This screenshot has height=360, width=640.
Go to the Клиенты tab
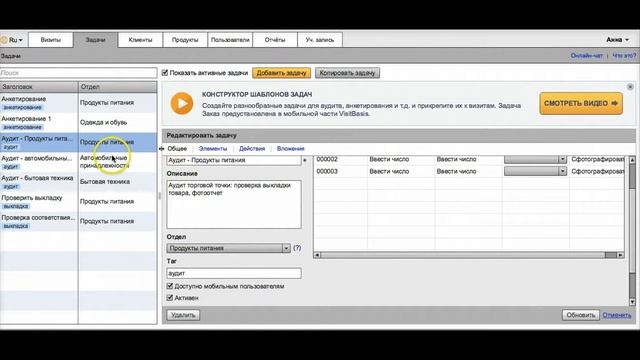(x=140, y=40)
